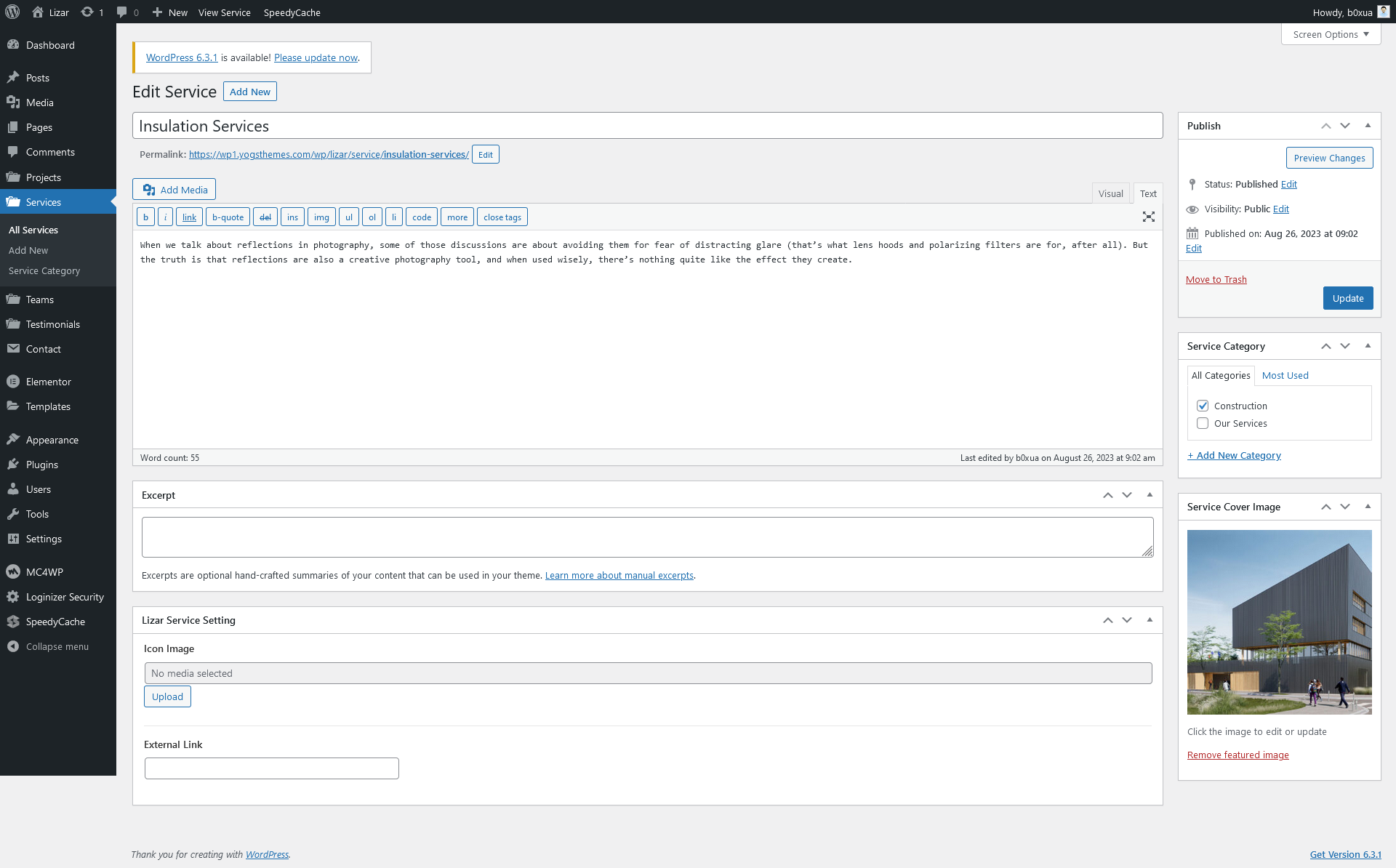Click the comments bubble icon in admin bar
The height and width of the screenshot is (868, 1396).
(122, 12)
